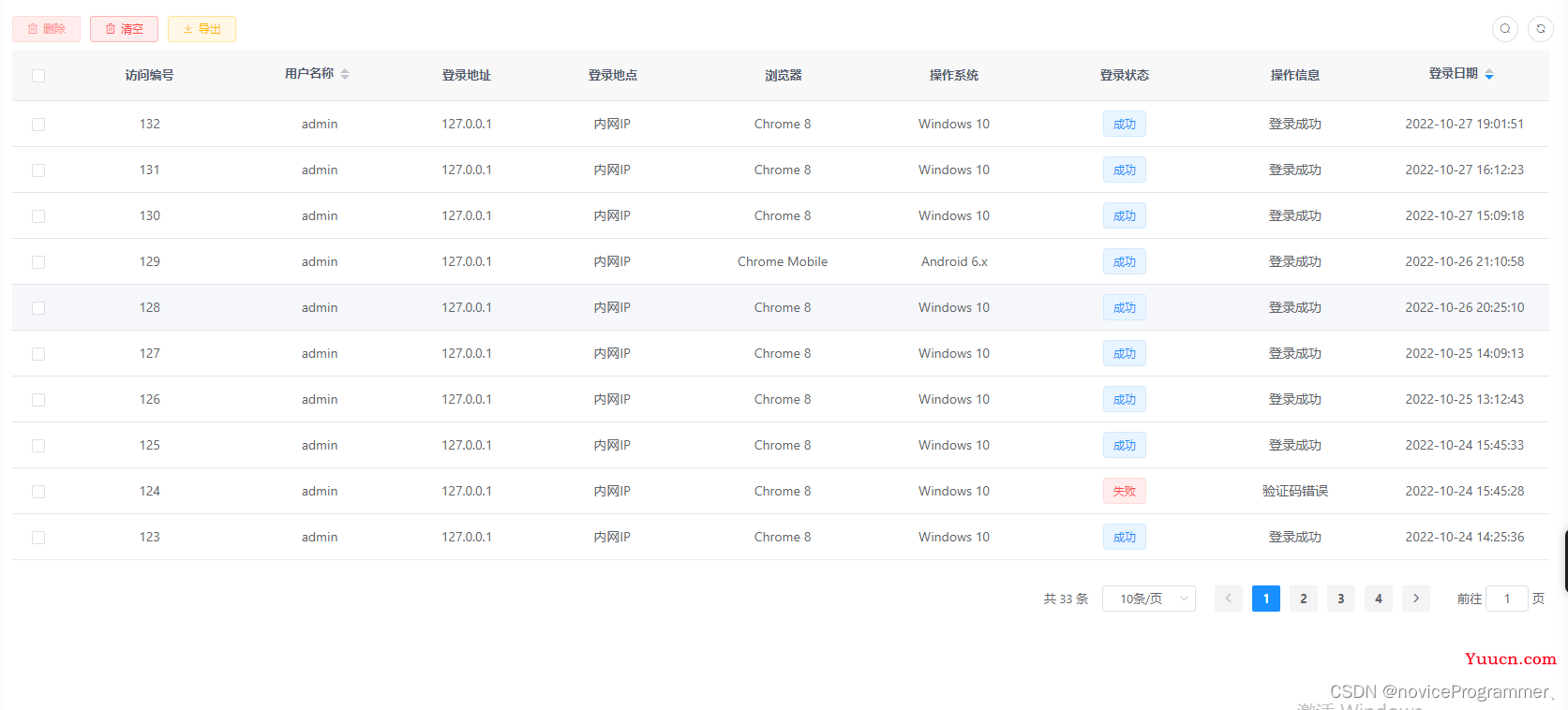Click the 导出 export button
The width and height of the screenshot is (1568, 710).
pos(202,29)
